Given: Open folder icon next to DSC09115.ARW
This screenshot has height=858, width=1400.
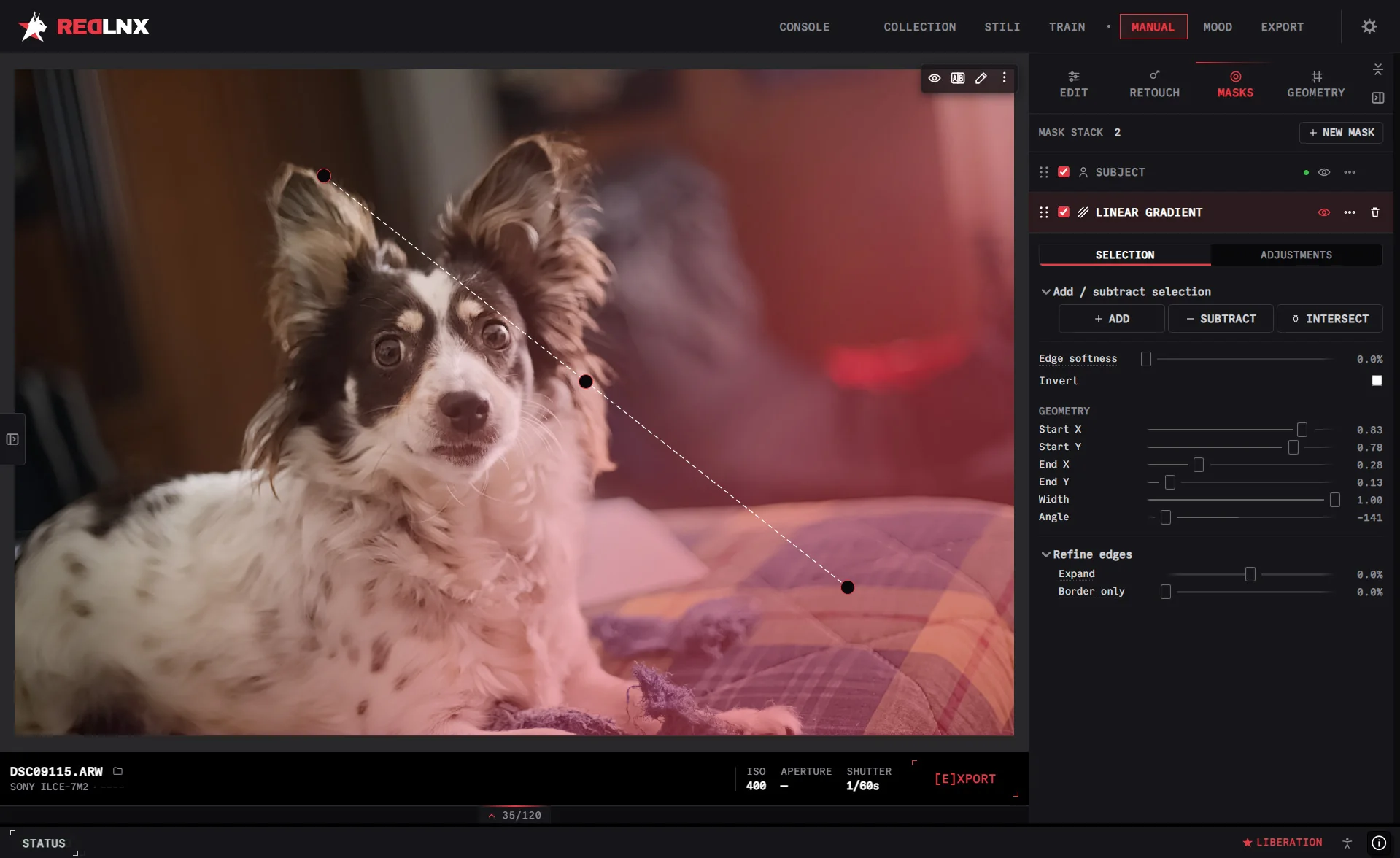Looking at the screenshot, I should [118, 771].
